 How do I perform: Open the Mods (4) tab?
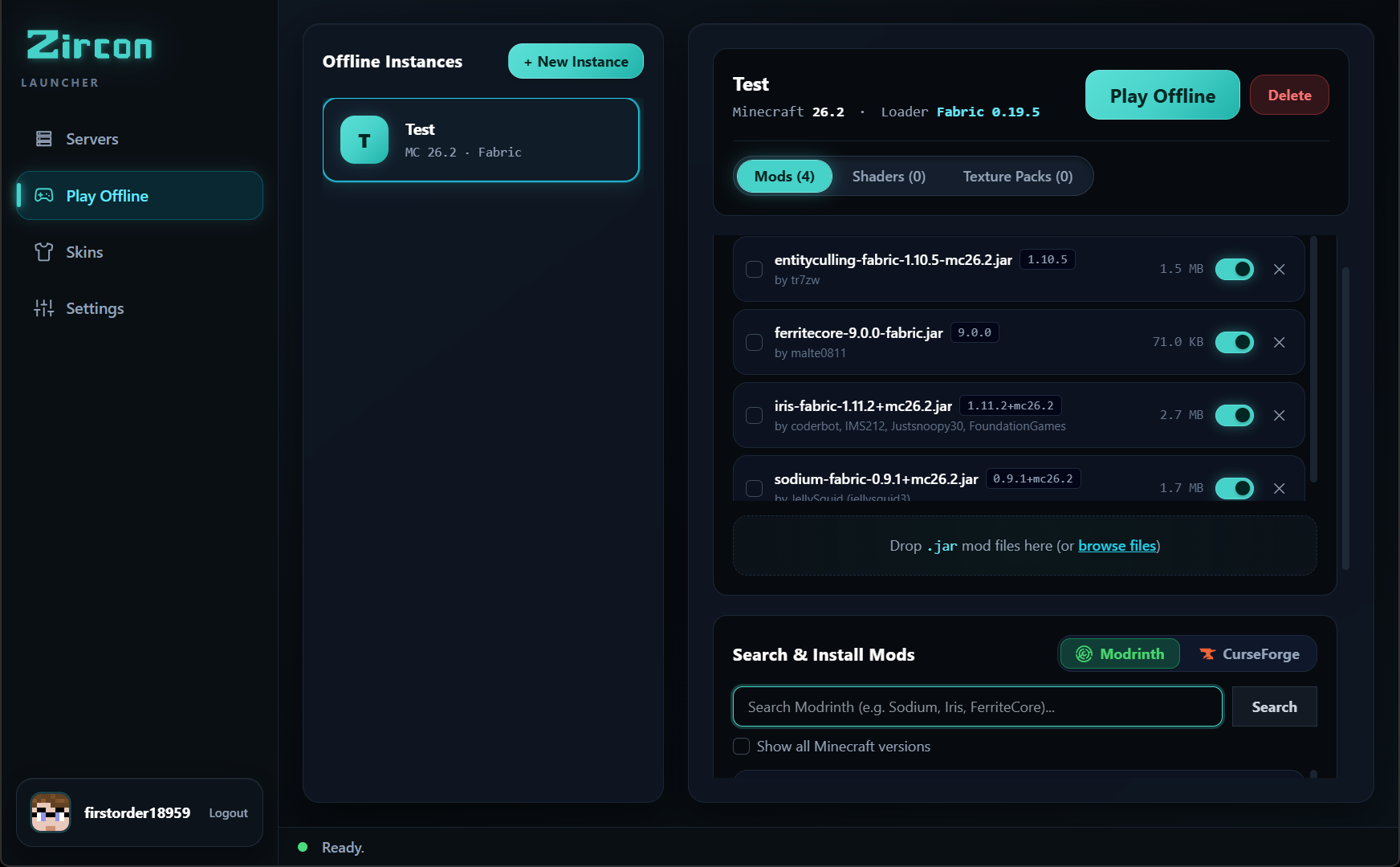pyautogui.click(x=784, y=176)
